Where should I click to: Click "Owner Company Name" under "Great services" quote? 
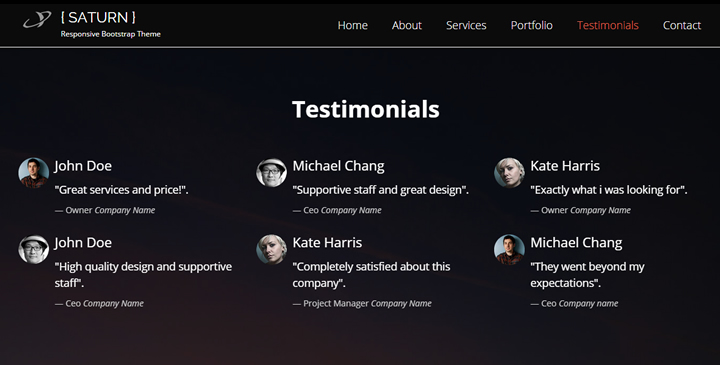pyautogui.click(x=105, y=210)
